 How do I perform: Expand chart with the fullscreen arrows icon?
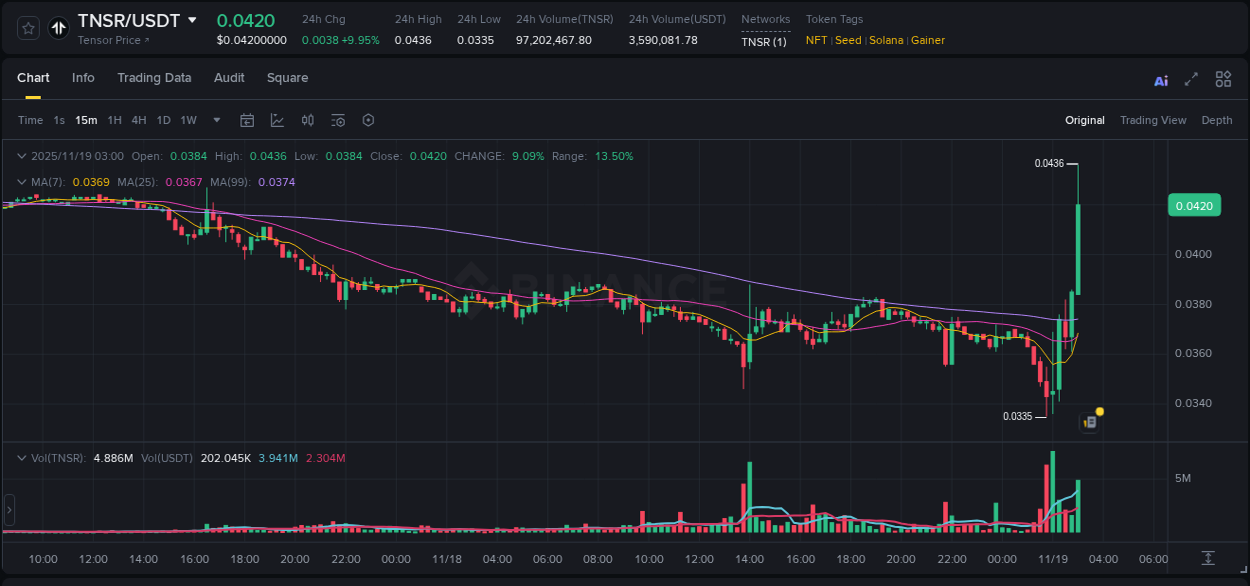1191,78
